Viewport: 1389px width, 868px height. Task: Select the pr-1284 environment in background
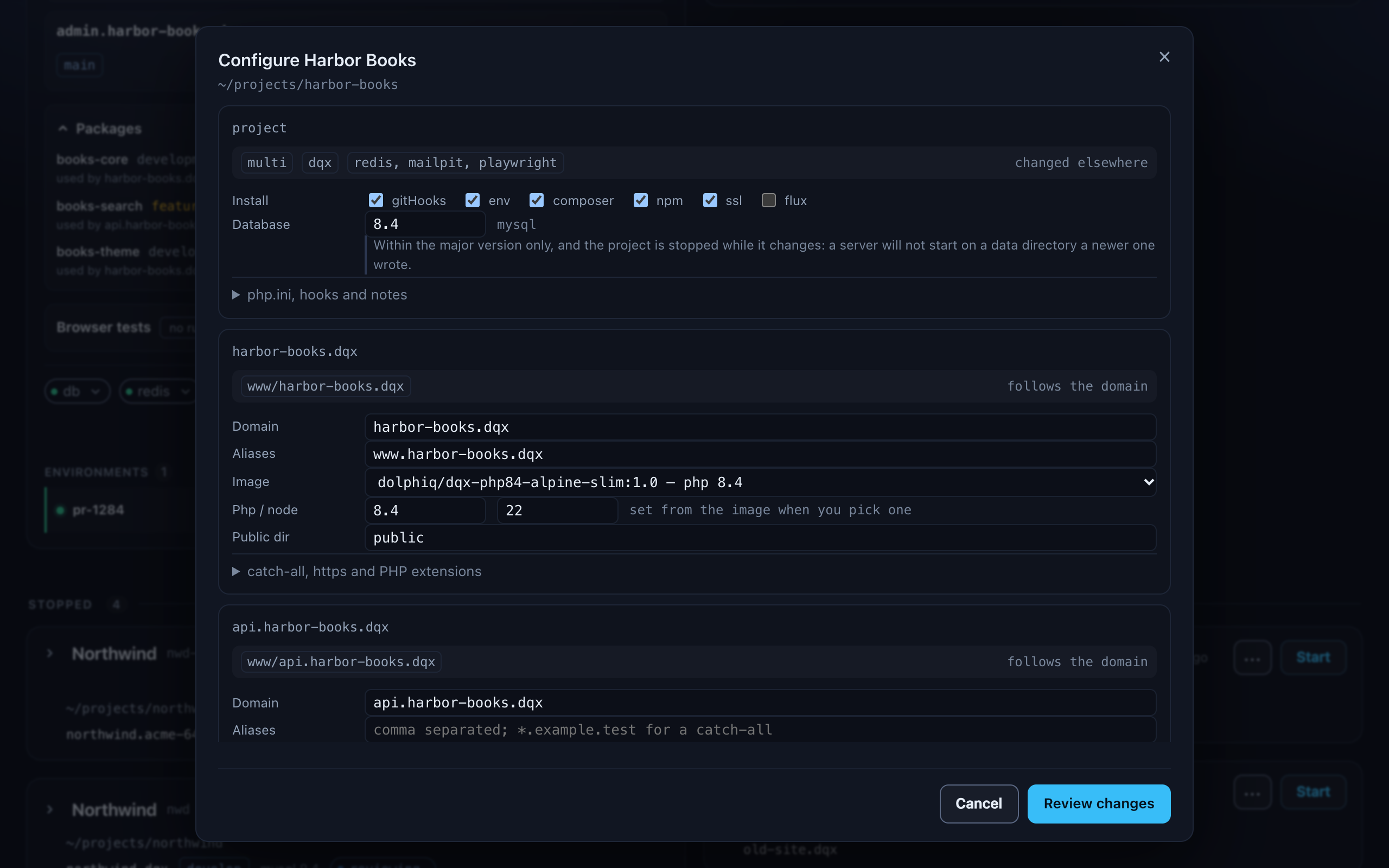98,510
